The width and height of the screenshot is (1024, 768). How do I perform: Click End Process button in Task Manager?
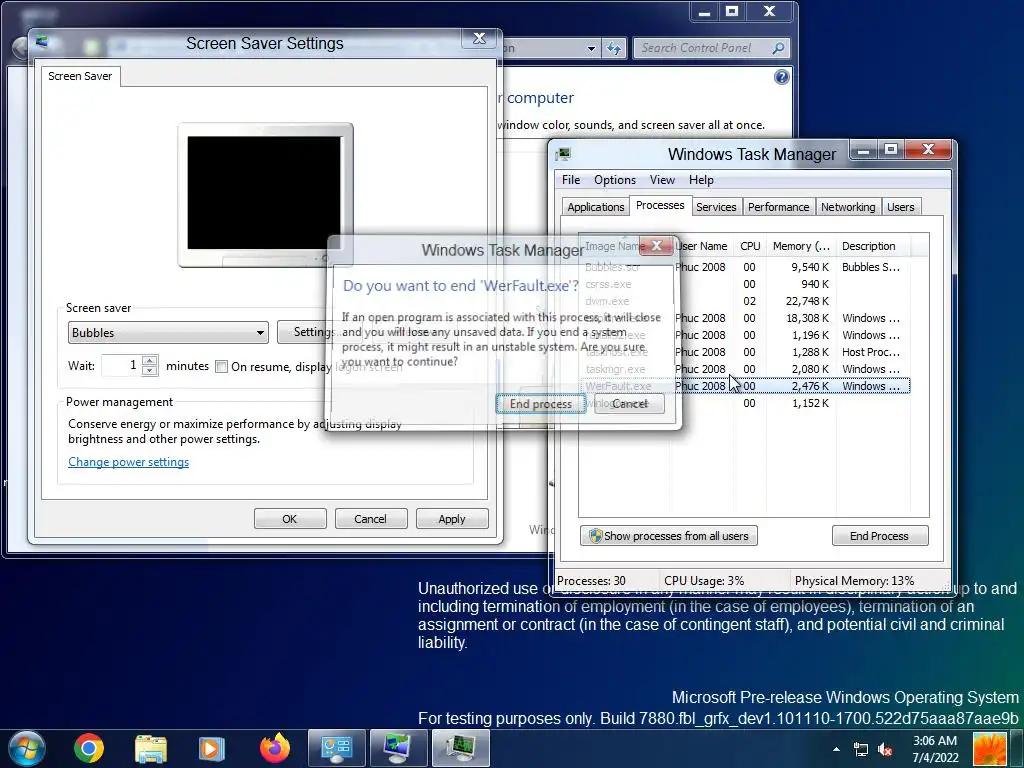(880, 536)
